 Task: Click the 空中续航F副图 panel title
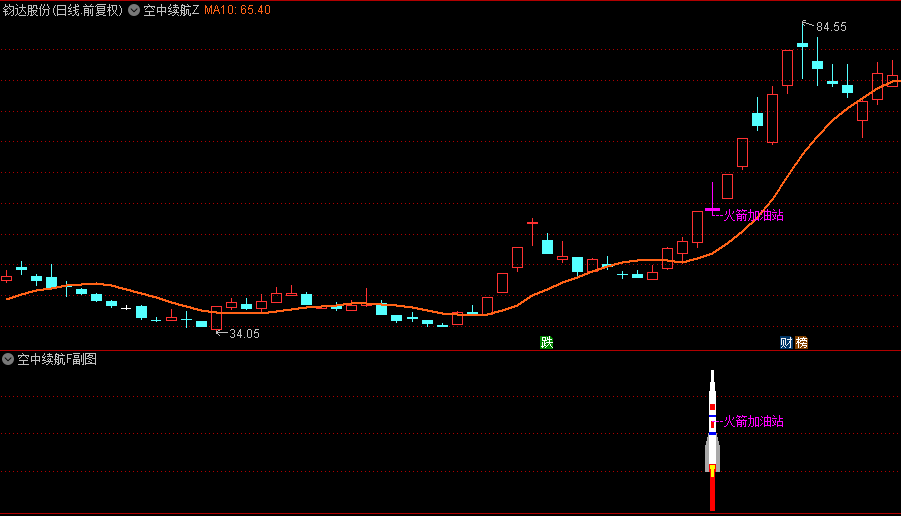point(57,359)
